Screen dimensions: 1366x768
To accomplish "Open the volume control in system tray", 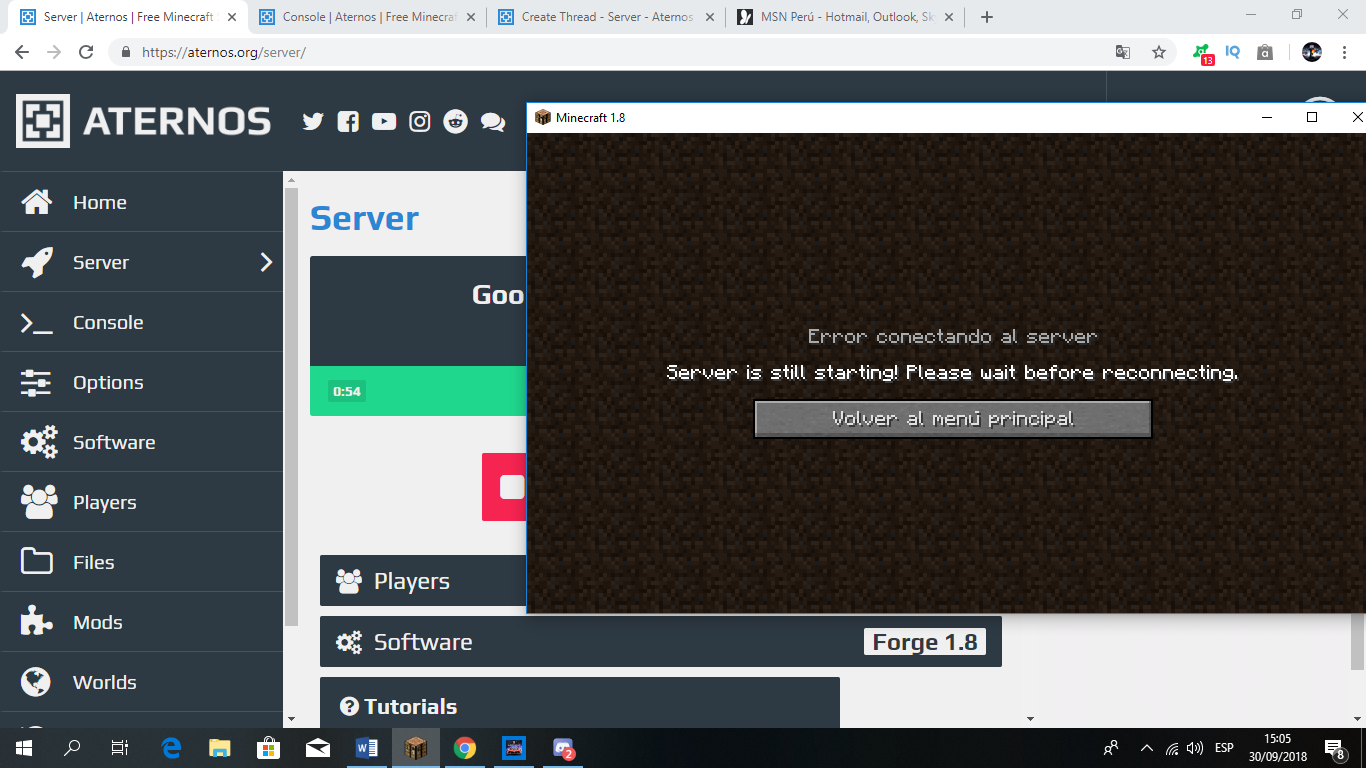I will click(1195, 748).
